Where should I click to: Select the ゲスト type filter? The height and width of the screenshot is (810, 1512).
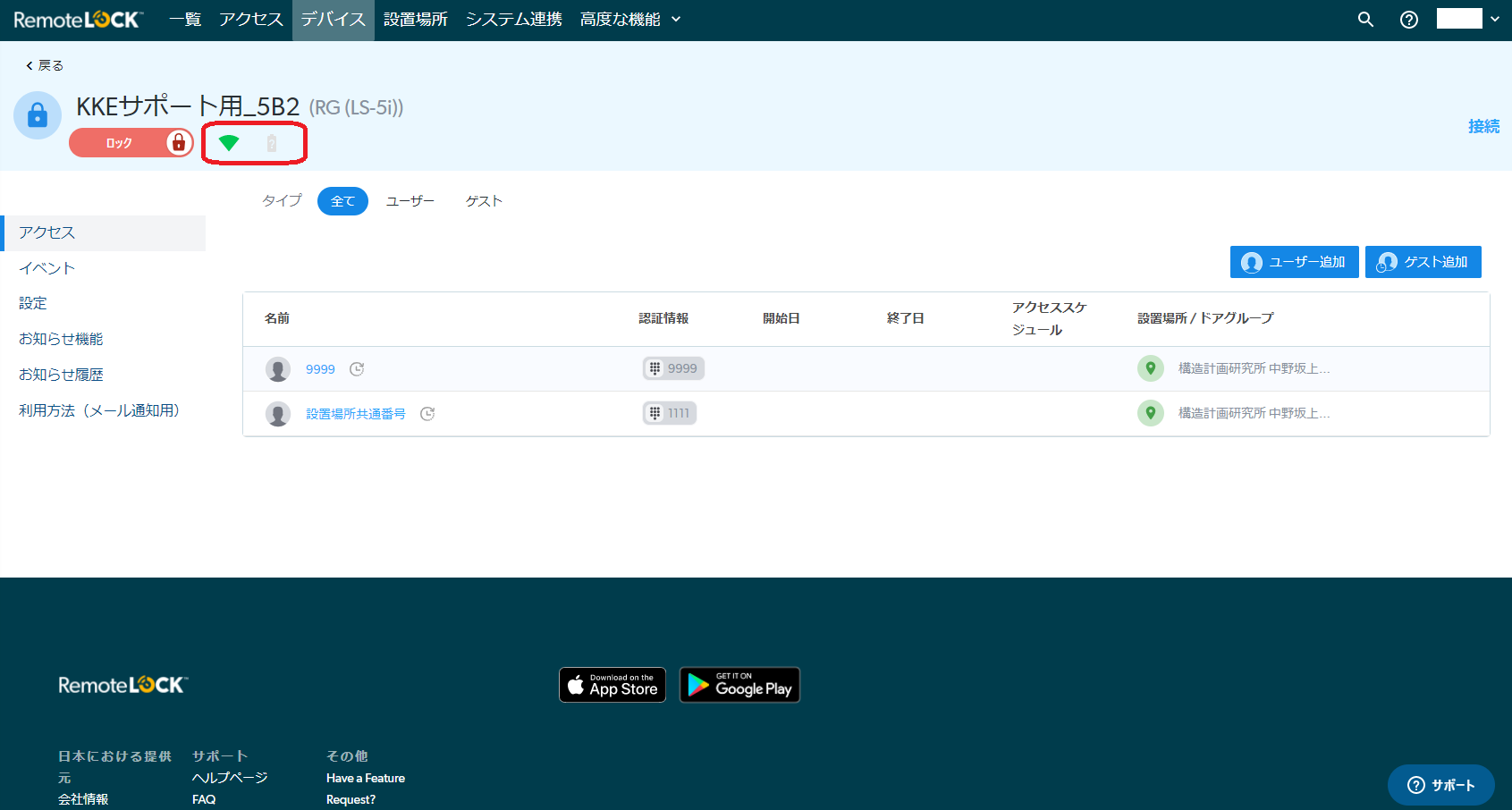pos(484,201)
